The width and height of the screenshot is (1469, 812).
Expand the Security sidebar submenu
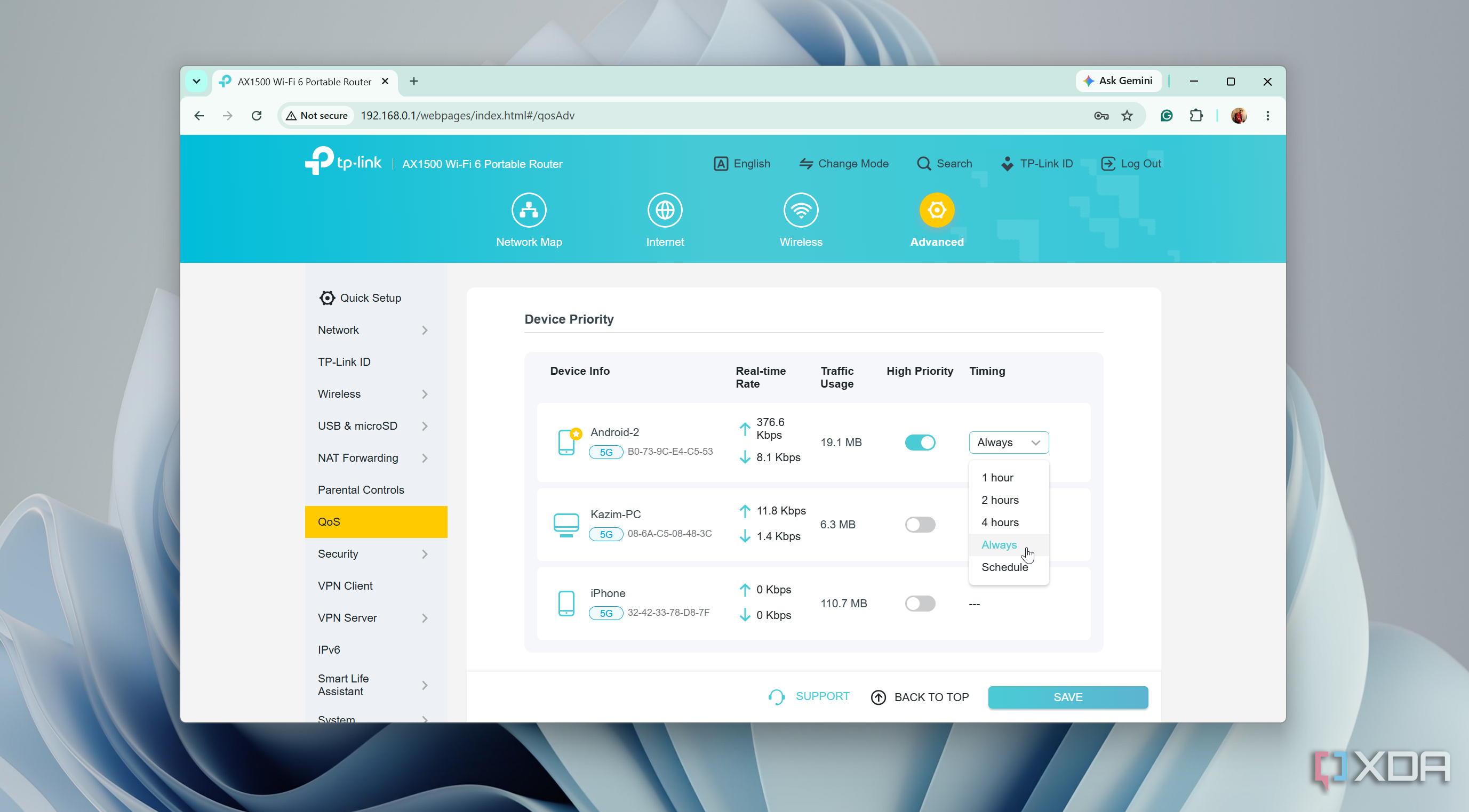coord(425,554)
